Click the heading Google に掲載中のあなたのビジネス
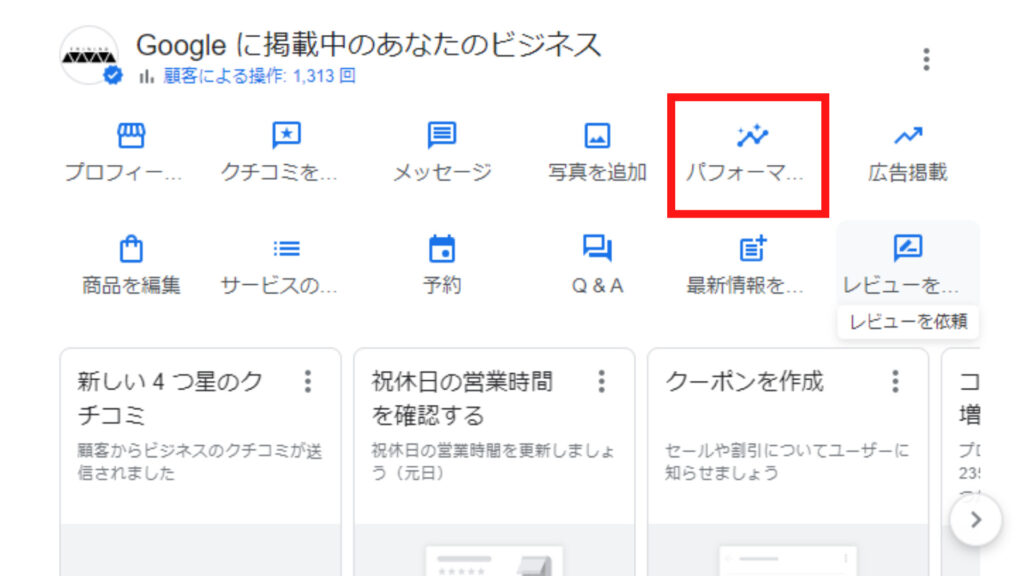1024x576 pixels. 368,45
